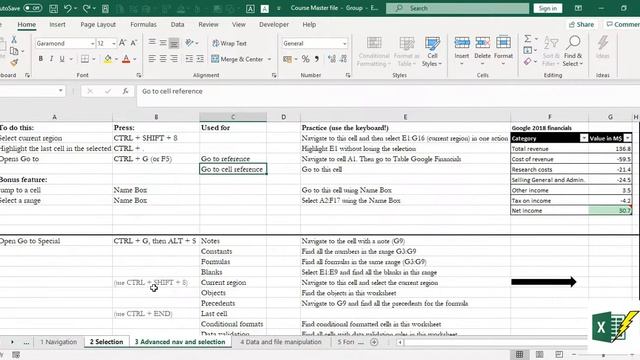This screenshot has width=640, height=360.
Task: Apply comma style
Action: 316,59
